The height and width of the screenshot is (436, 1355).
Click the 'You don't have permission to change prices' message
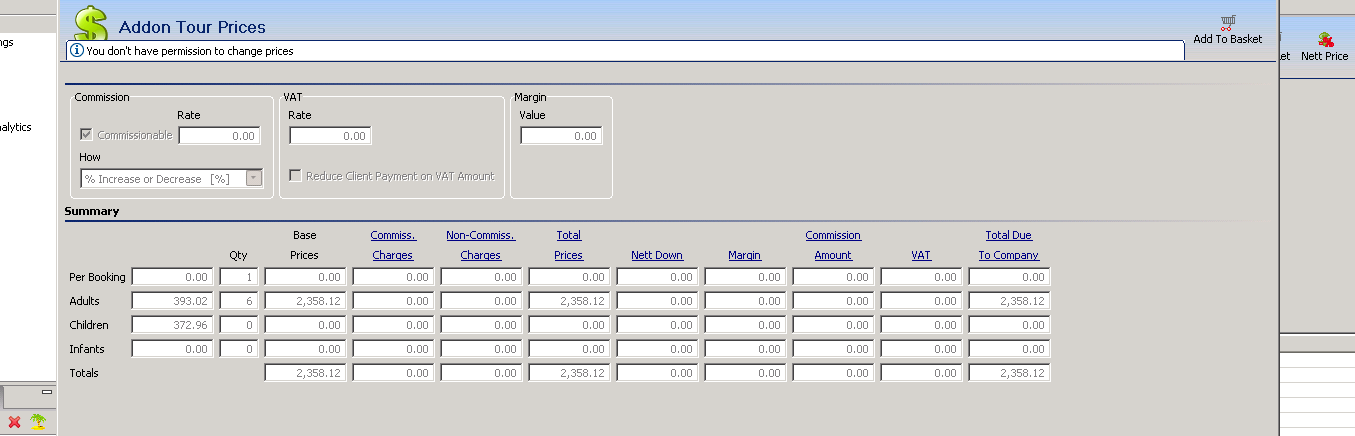coord(190,50)
